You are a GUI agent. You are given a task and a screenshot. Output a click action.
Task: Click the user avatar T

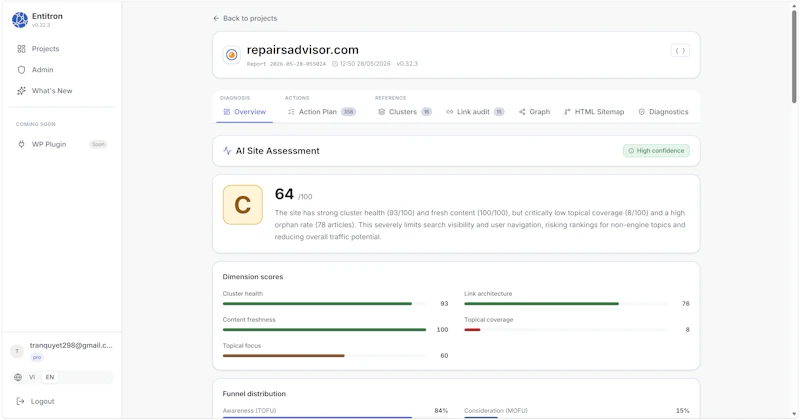coord(17,351)
